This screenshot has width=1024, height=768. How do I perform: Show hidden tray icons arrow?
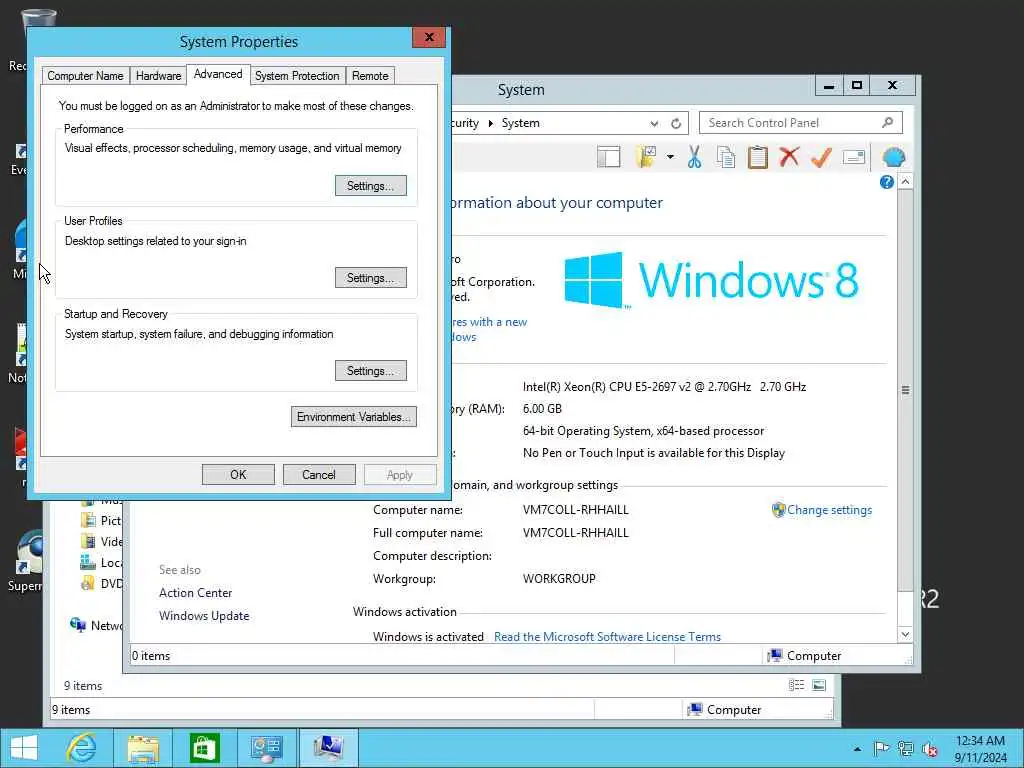pos(857,749)
